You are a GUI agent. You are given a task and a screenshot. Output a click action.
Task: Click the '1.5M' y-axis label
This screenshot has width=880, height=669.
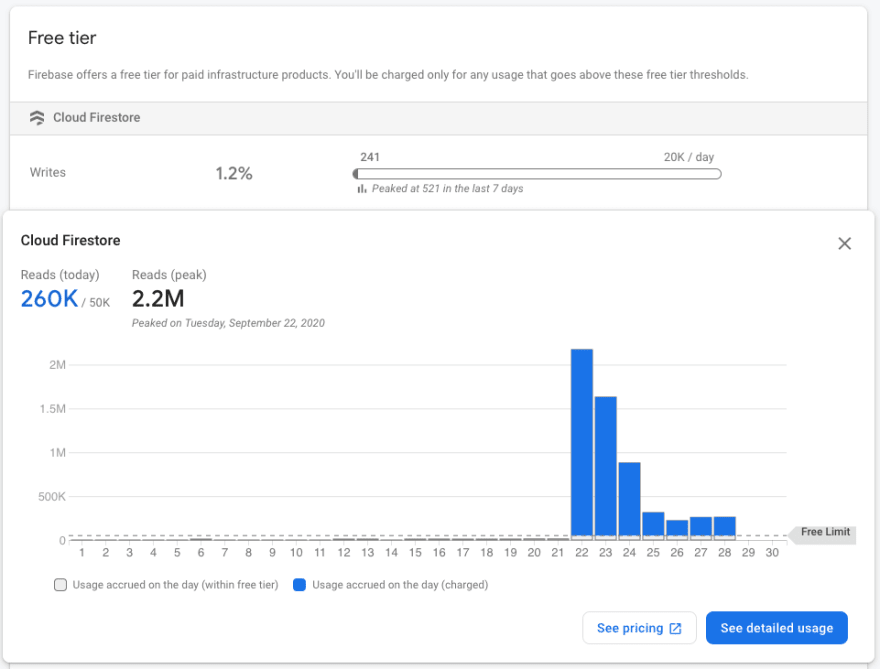coord(52,409)
